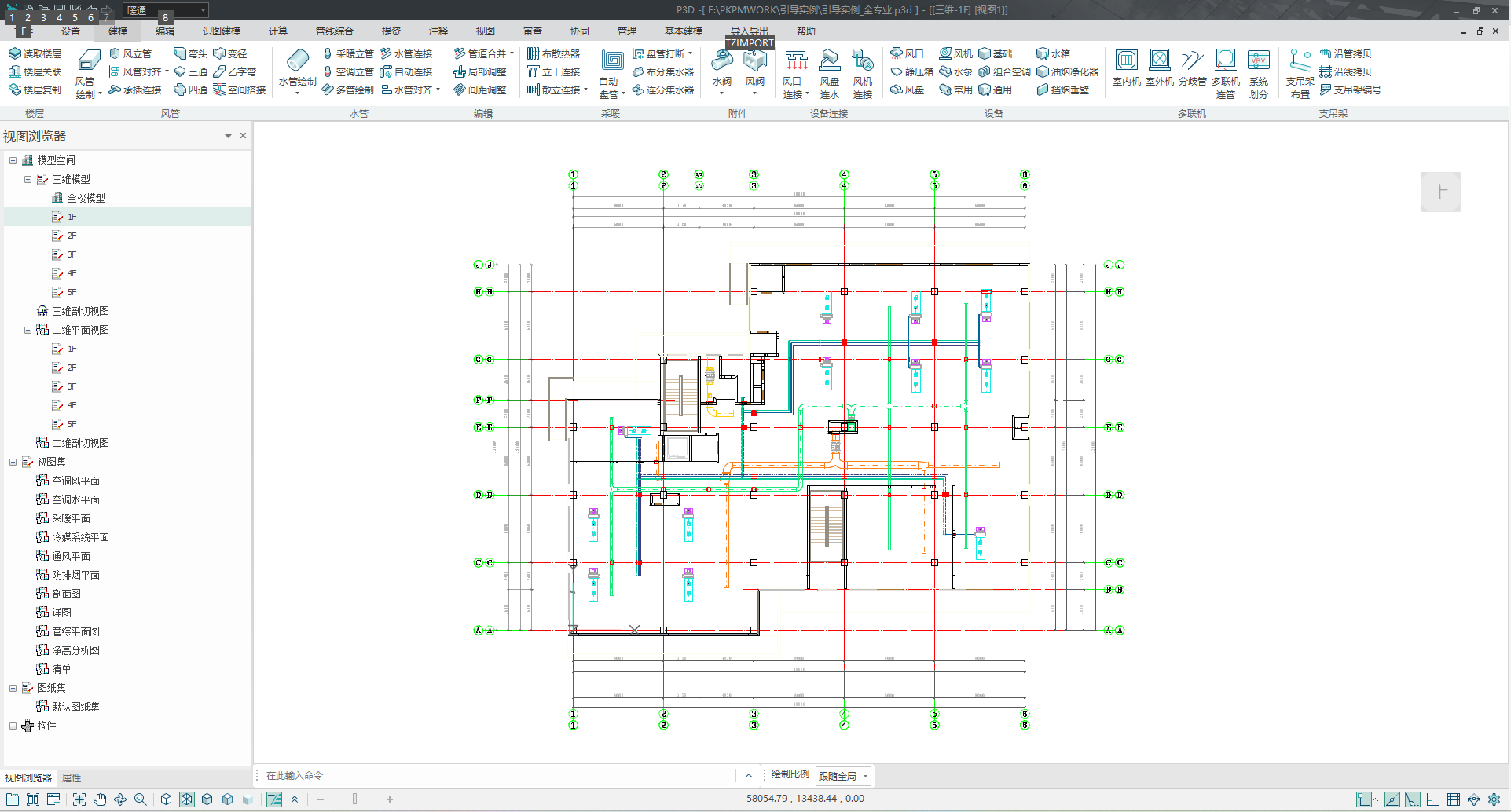
Task: Click the 风盘连水 connection tool
Action: [829, 72]
